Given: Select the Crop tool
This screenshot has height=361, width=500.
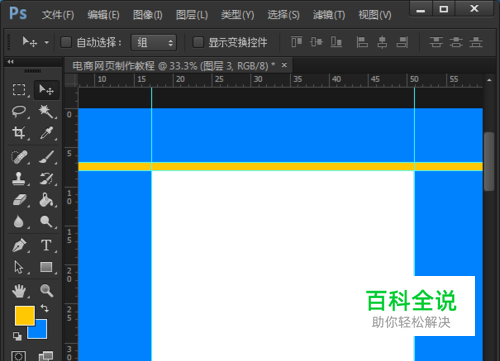Looking at the screenshot, I should [x=19, y=133].
